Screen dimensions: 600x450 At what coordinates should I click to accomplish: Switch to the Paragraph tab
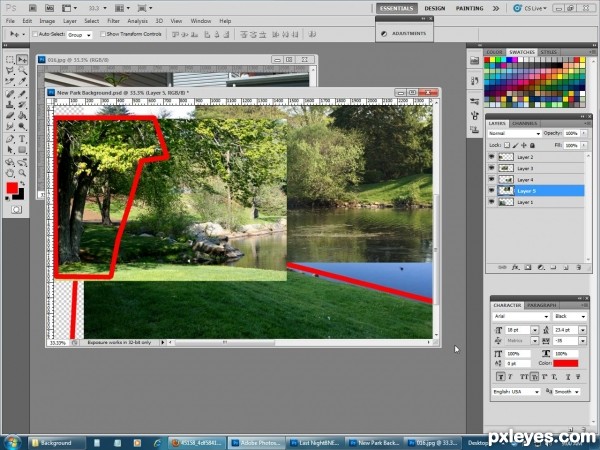coord(541,305)
